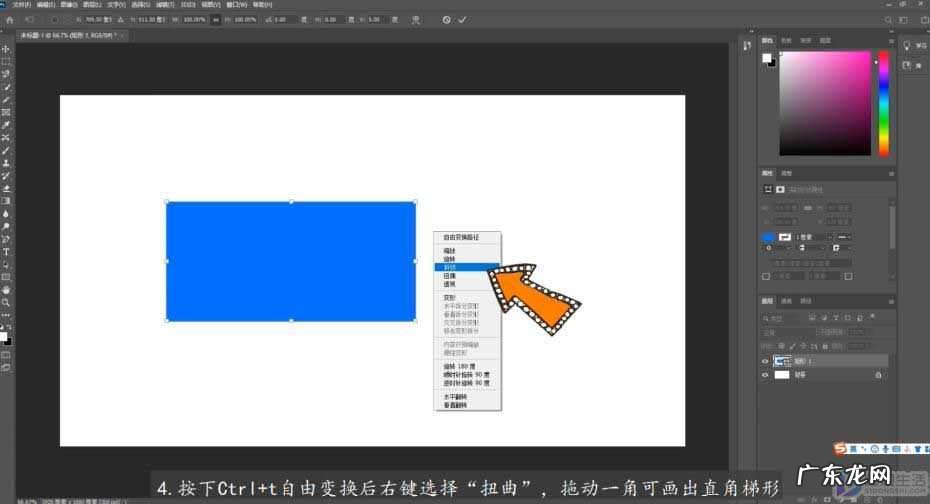Switch to the 色板 tab
Image resolution: width=930 pixels, height=504 pixels.
coord(786,41)
